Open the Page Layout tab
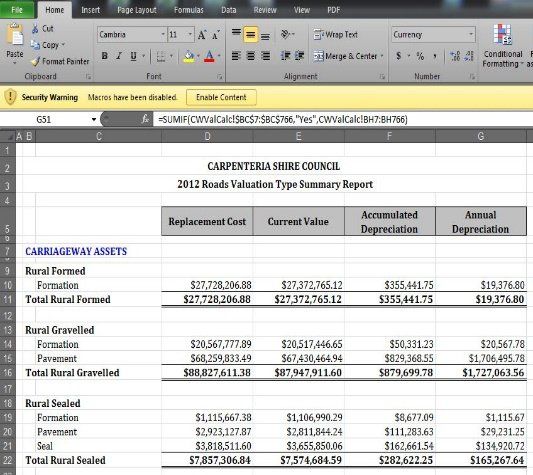This screenshot has height=475, width=533. point(137,10)
